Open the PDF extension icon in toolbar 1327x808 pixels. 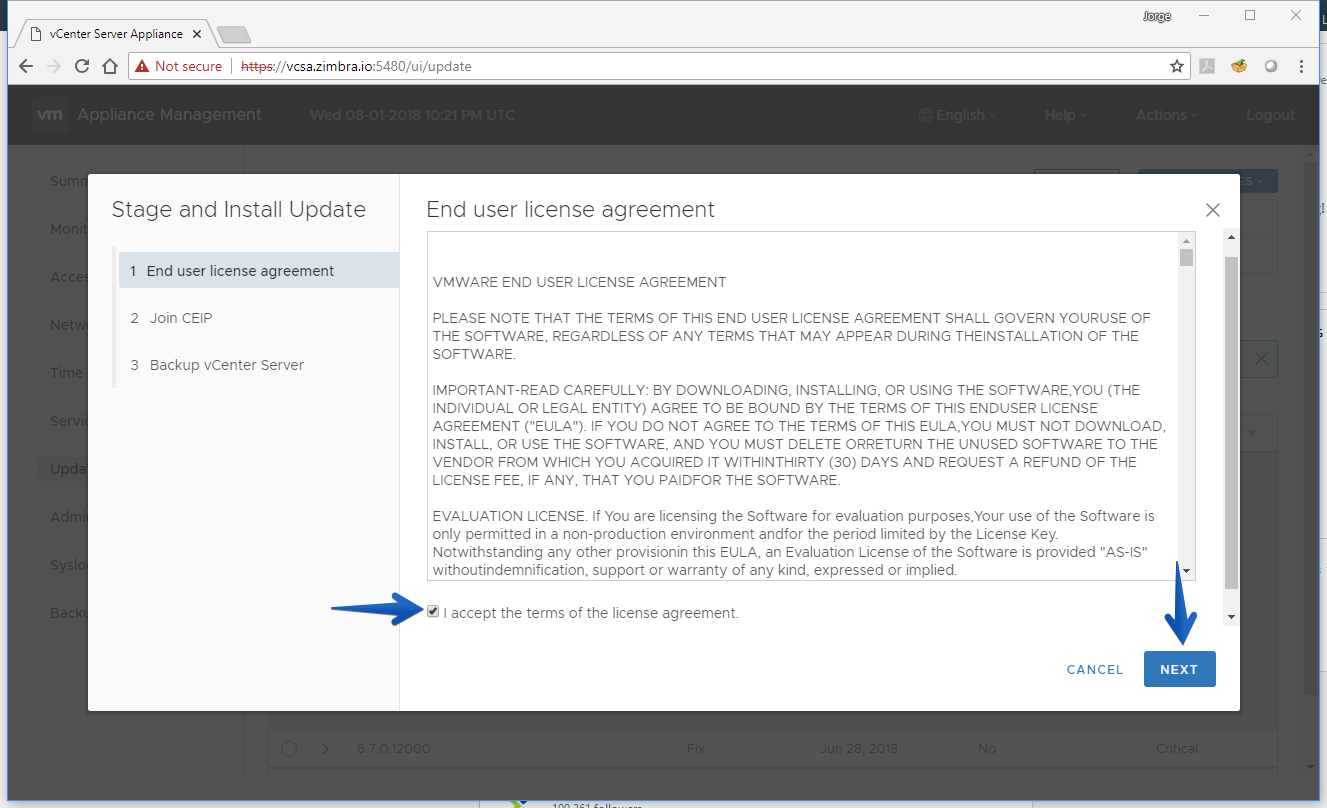[x=1208, y=67]
